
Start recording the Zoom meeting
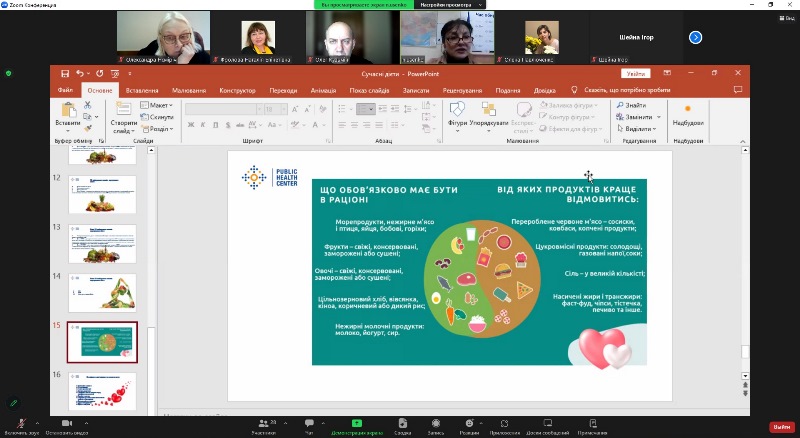tap(435, 423)
